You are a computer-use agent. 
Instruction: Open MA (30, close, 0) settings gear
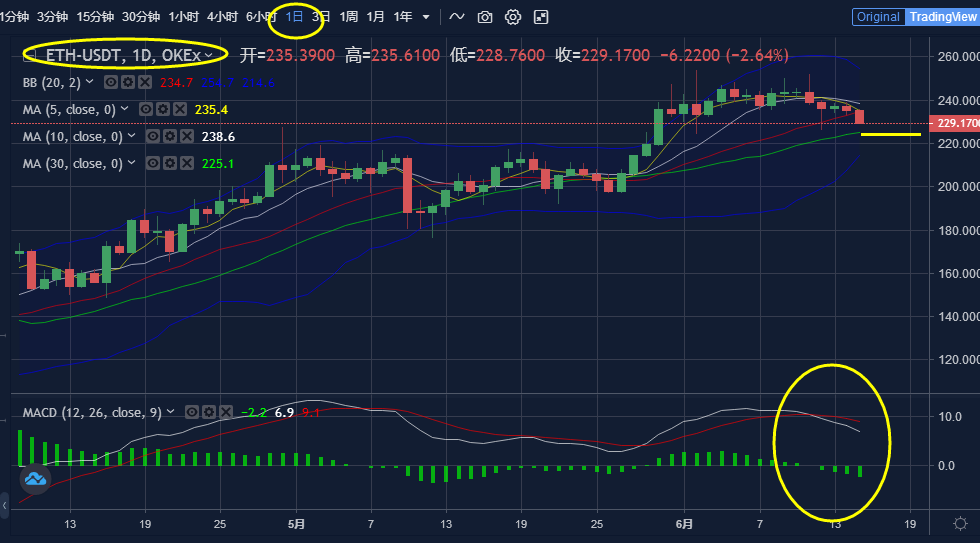coord(170,163)
